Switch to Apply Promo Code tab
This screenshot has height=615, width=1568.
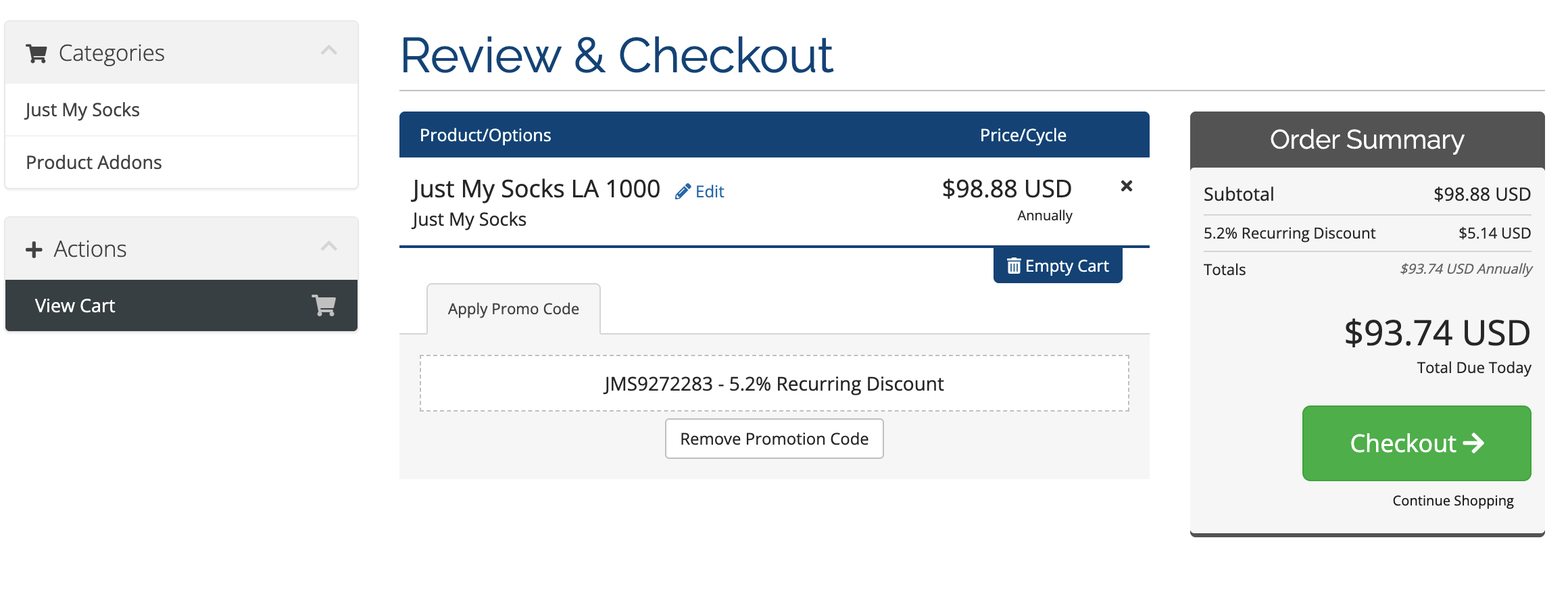(514, 309)
